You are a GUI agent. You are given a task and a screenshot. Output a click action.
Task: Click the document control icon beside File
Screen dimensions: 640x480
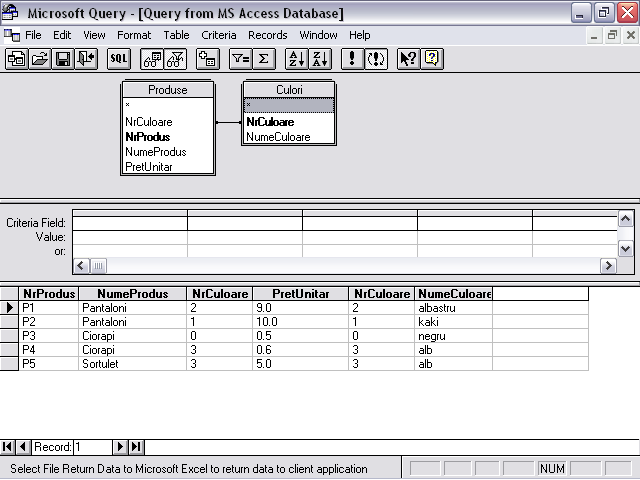[x=11, y=35]
